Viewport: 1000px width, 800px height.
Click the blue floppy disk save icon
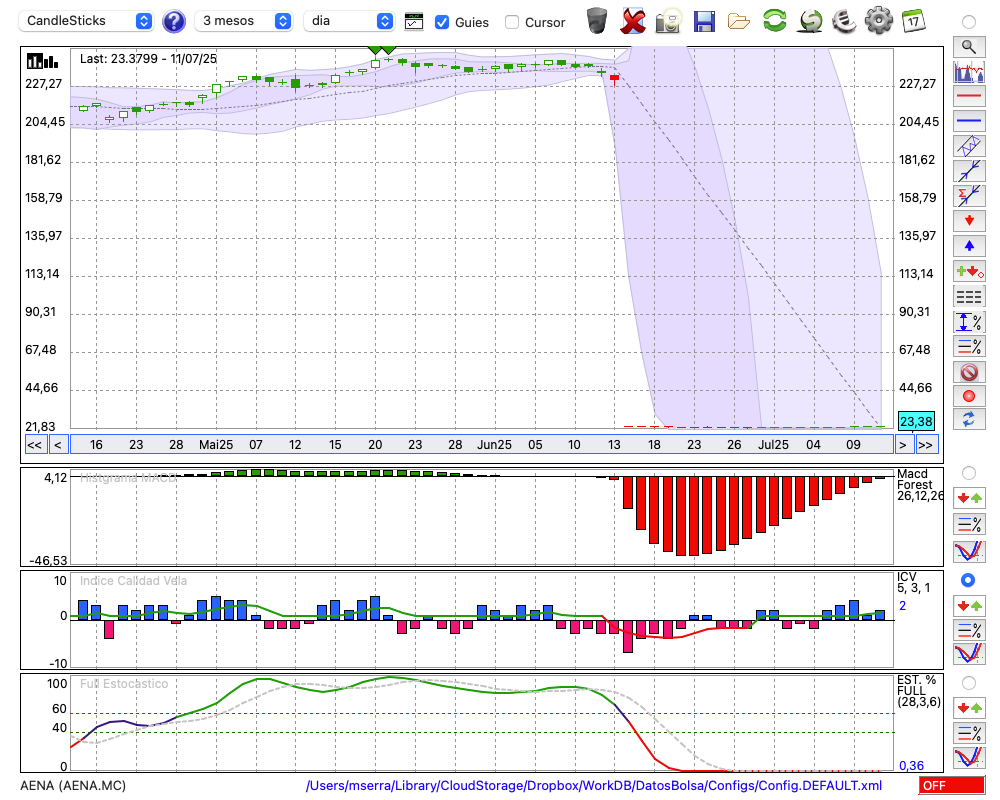coord(704,21)
